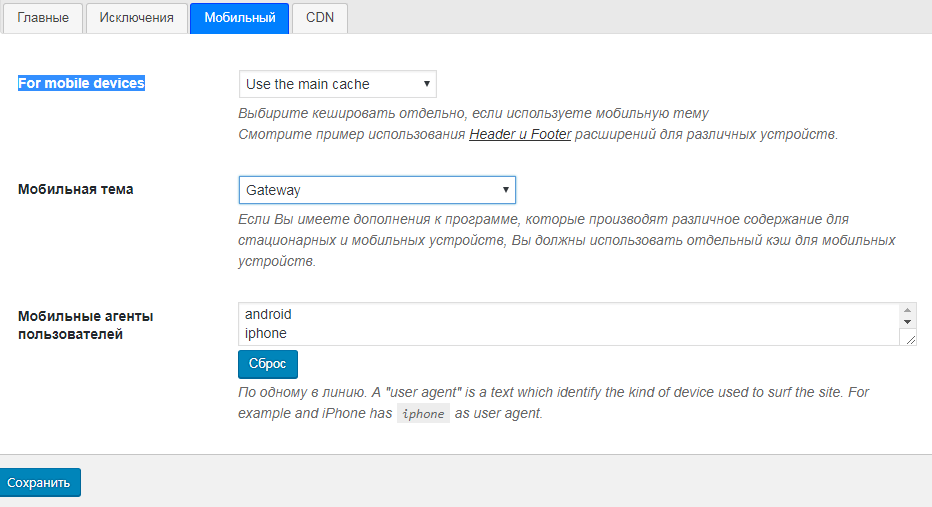Click the Сброс reset button

coord(268,364)
